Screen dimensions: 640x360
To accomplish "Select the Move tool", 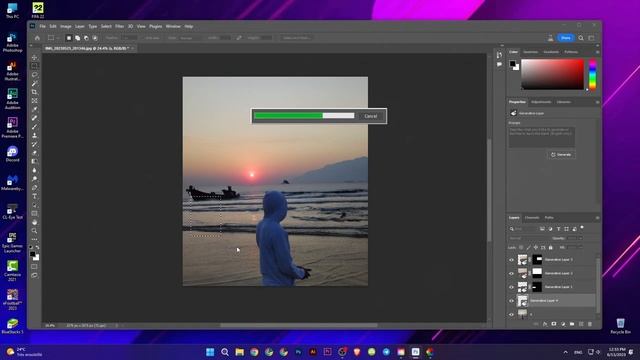I will click(34, 58).
